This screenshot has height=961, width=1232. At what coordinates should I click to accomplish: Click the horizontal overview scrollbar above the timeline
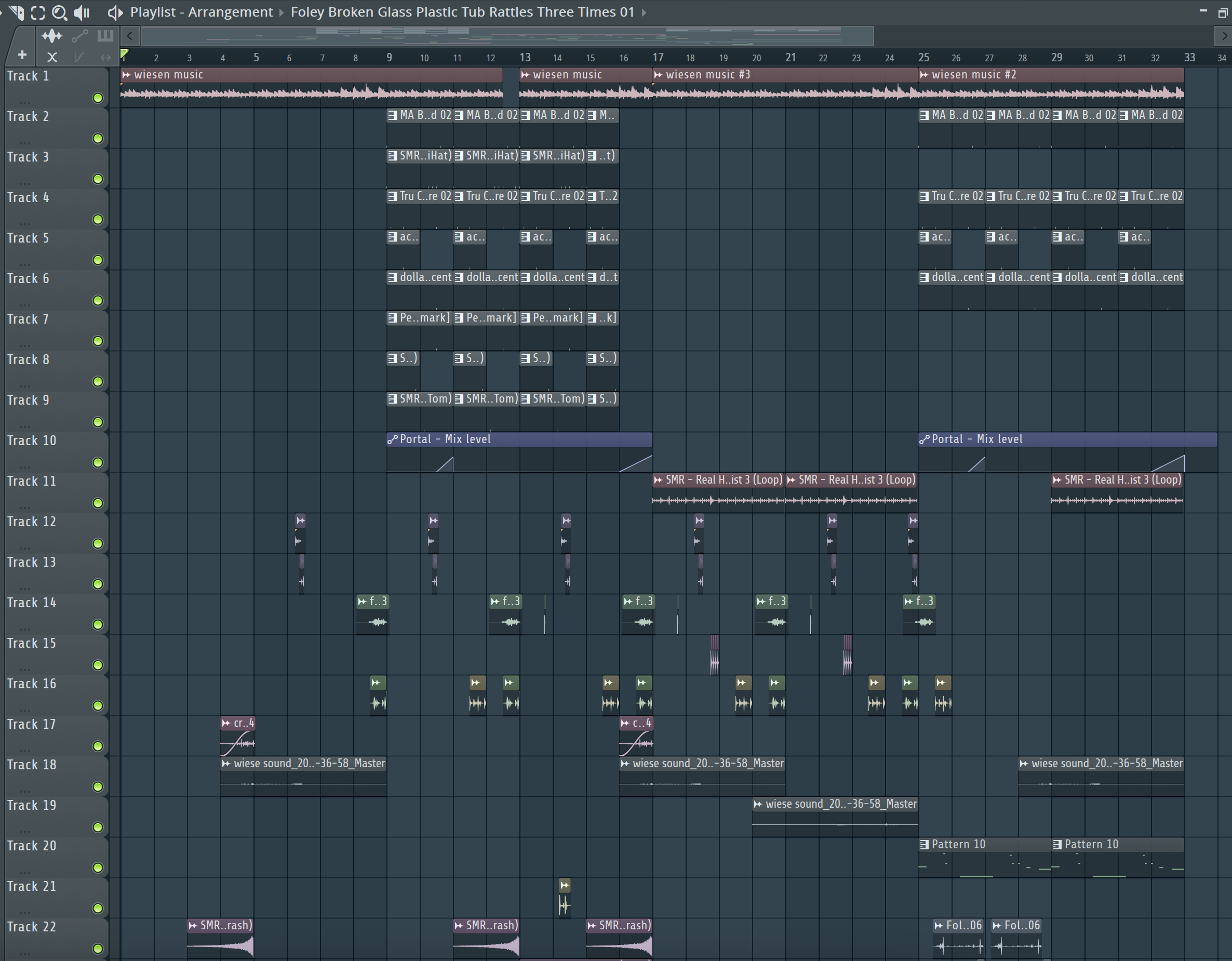tap(507, 36)
